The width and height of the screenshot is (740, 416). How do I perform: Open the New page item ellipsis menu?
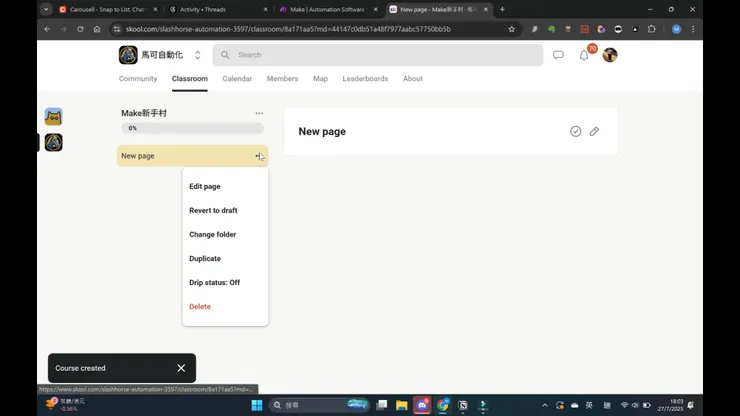(259, 156)
